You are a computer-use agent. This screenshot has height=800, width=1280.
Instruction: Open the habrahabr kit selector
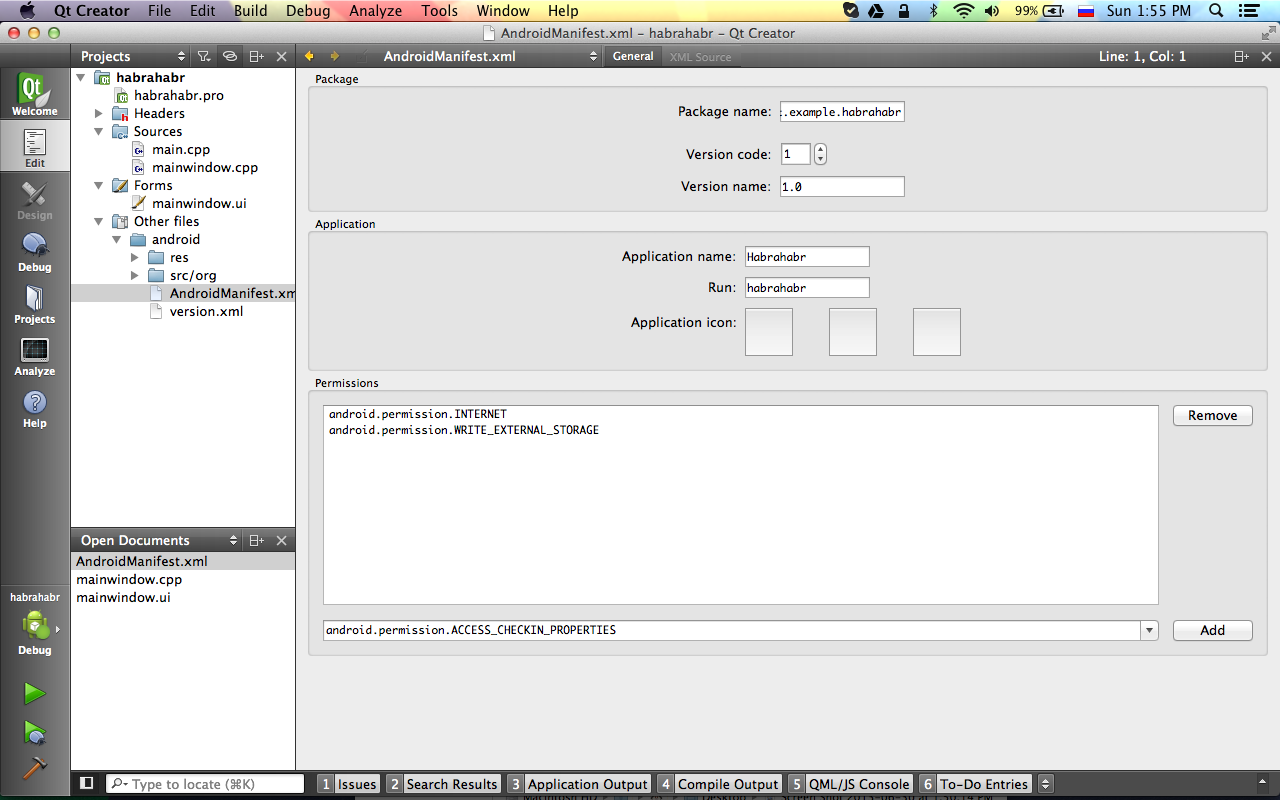pyautogui.click(x=35, y=623)
